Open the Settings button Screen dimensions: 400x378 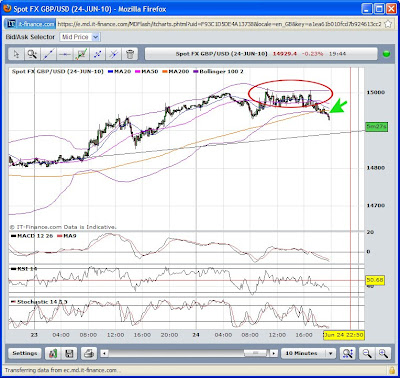click(x=25, y=353)
